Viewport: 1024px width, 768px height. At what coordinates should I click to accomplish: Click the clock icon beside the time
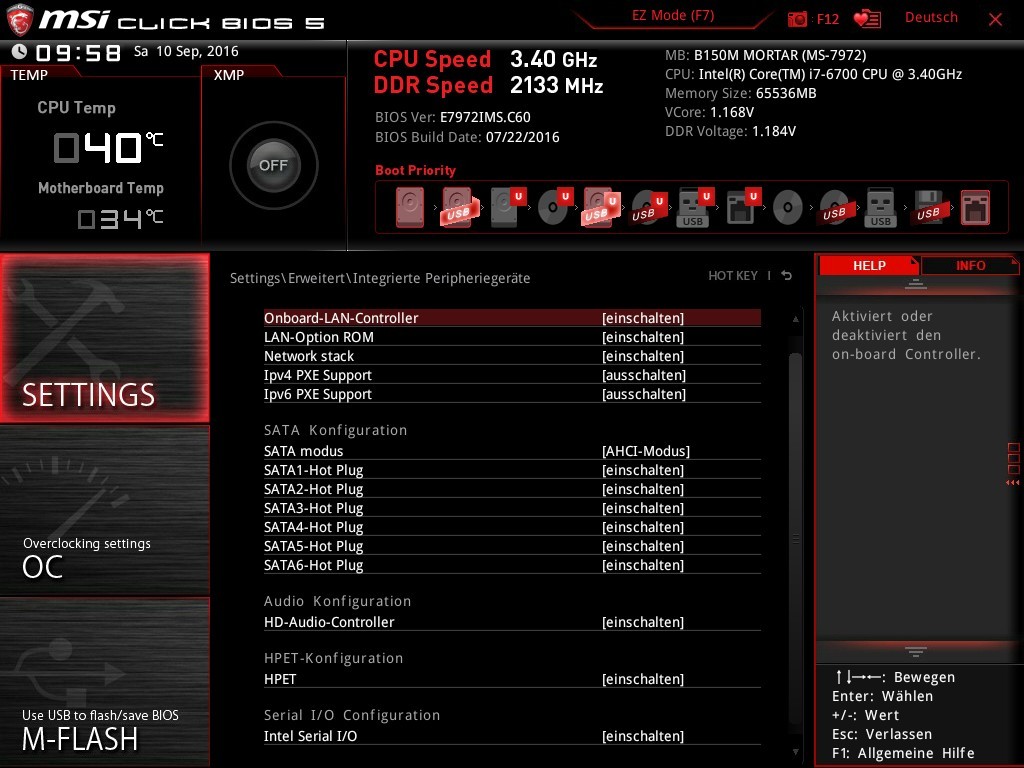tap(20, 52)
